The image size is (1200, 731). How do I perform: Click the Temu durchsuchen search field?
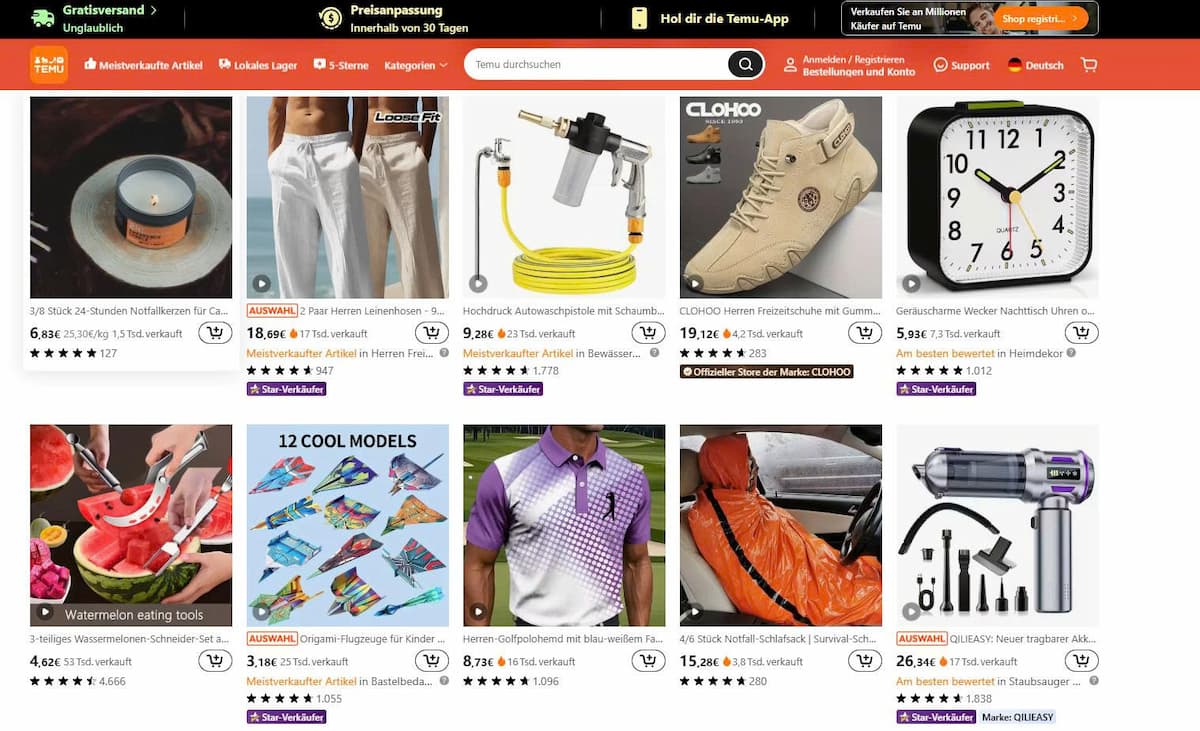click(x=596, y=65)
